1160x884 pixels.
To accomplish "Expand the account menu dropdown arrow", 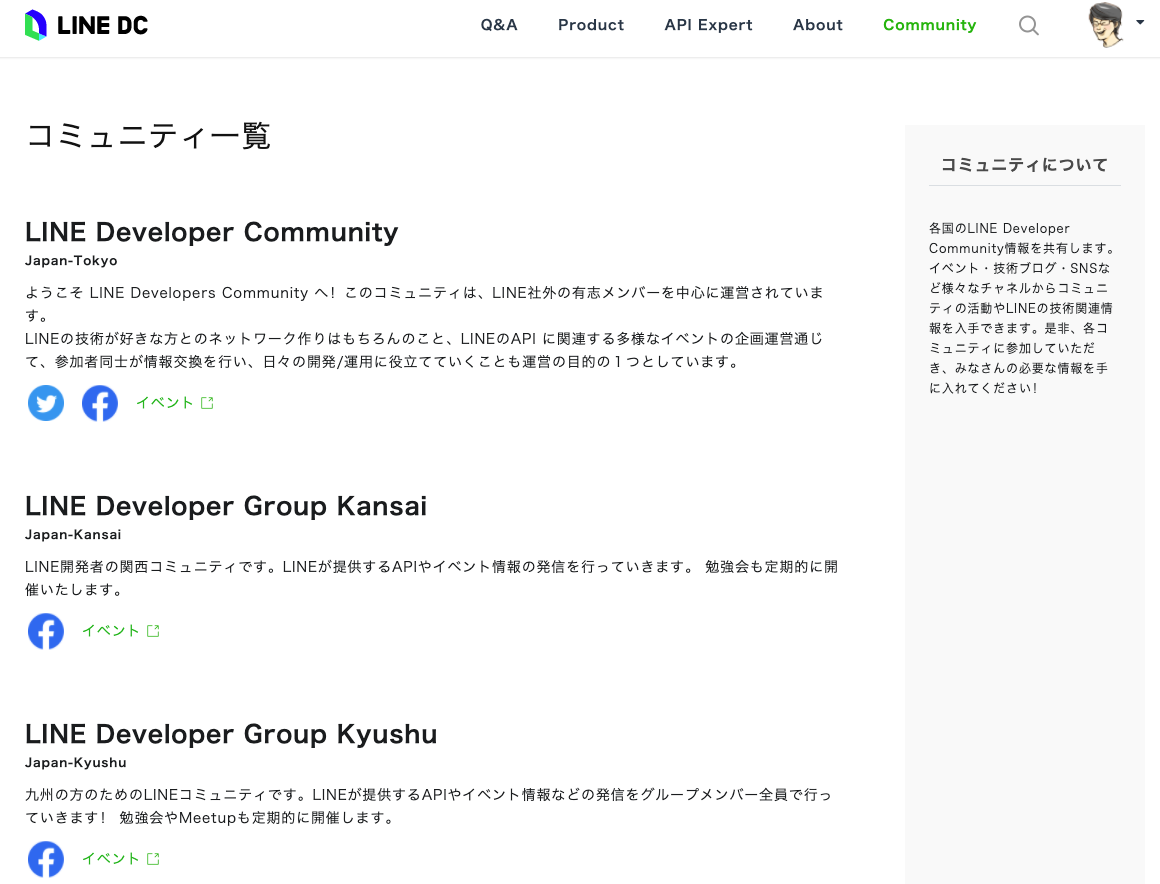I will coord(1139,25).
